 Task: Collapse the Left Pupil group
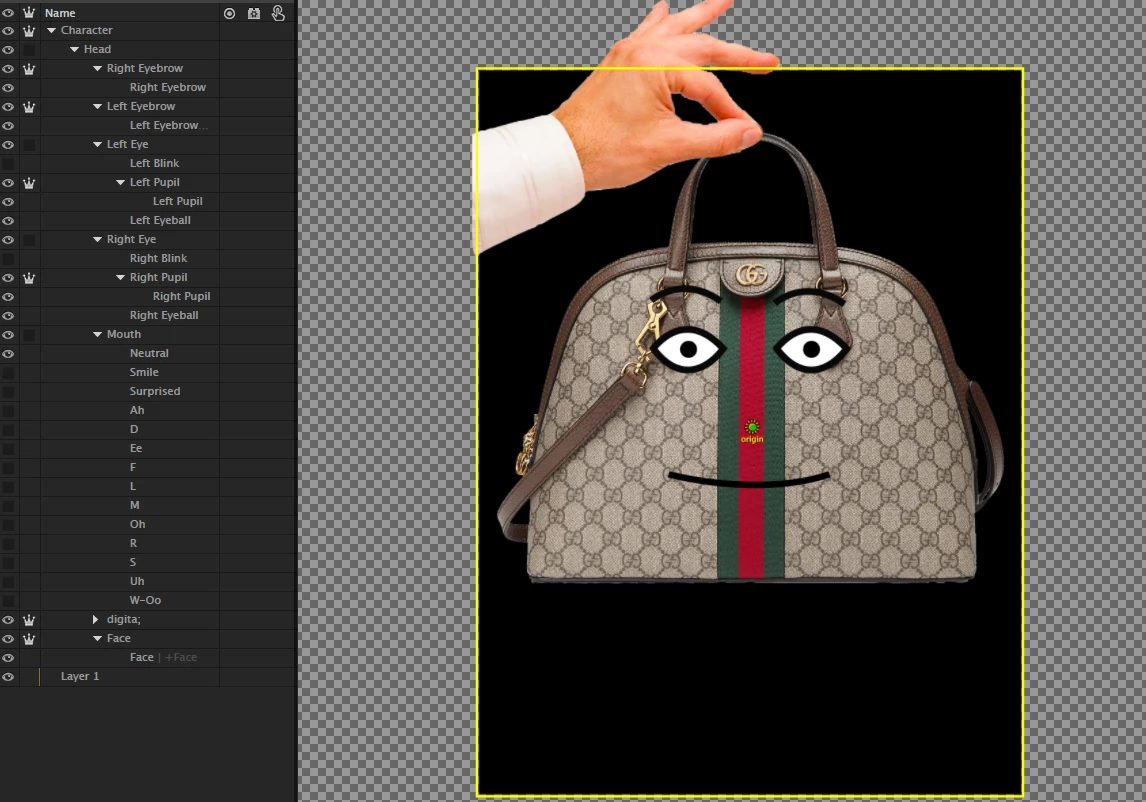121,183
